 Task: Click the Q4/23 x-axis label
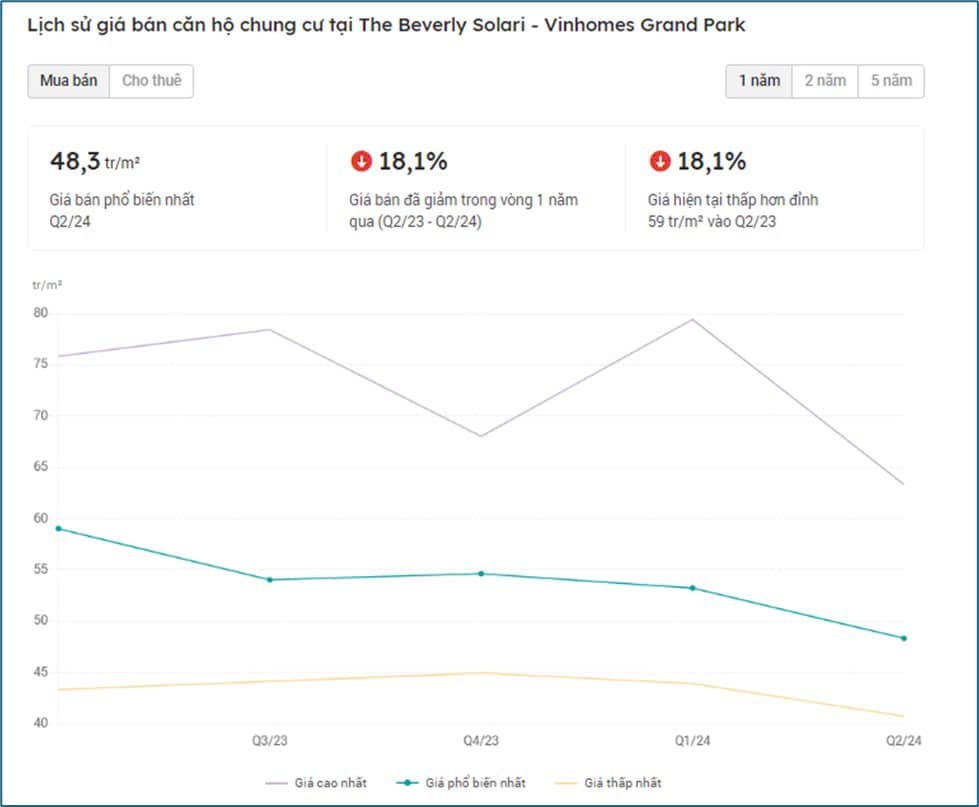[x=481, y=741]
